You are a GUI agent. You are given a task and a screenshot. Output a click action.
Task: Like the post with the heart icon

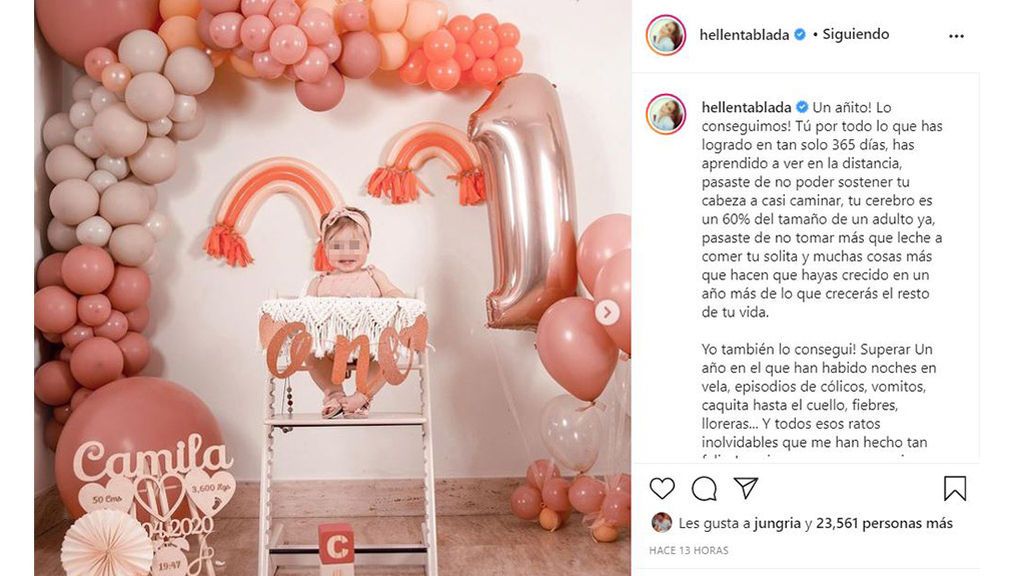coord(662,488)
